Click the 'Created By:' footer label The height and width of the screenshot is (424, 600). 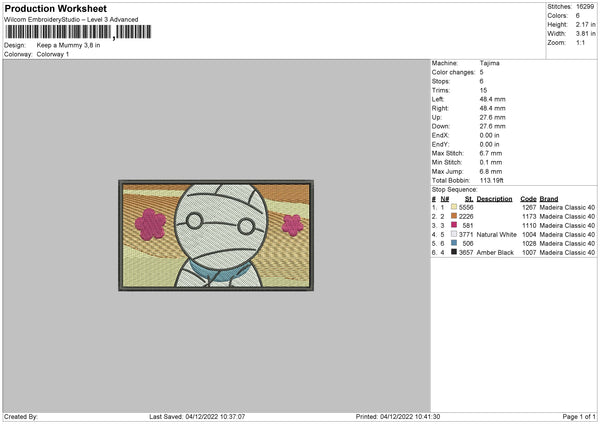(21, 417)
